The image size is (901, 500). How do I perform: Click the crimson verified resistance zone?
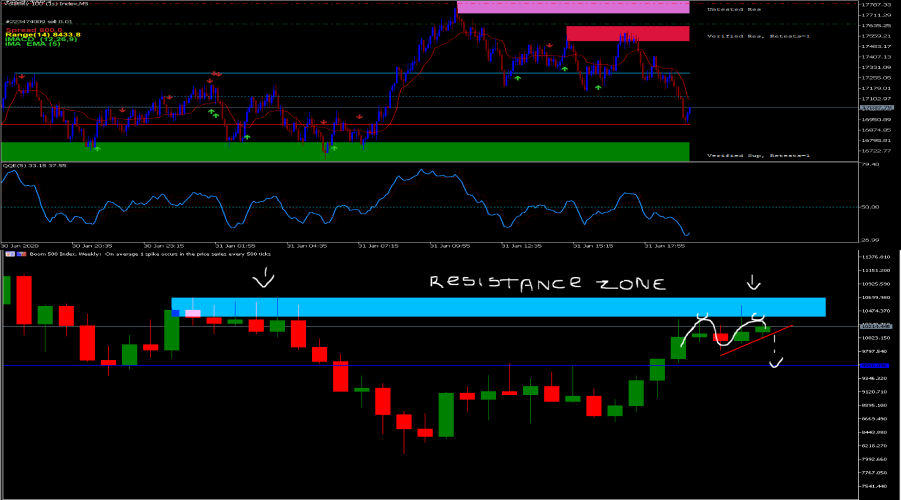[627, 33]
